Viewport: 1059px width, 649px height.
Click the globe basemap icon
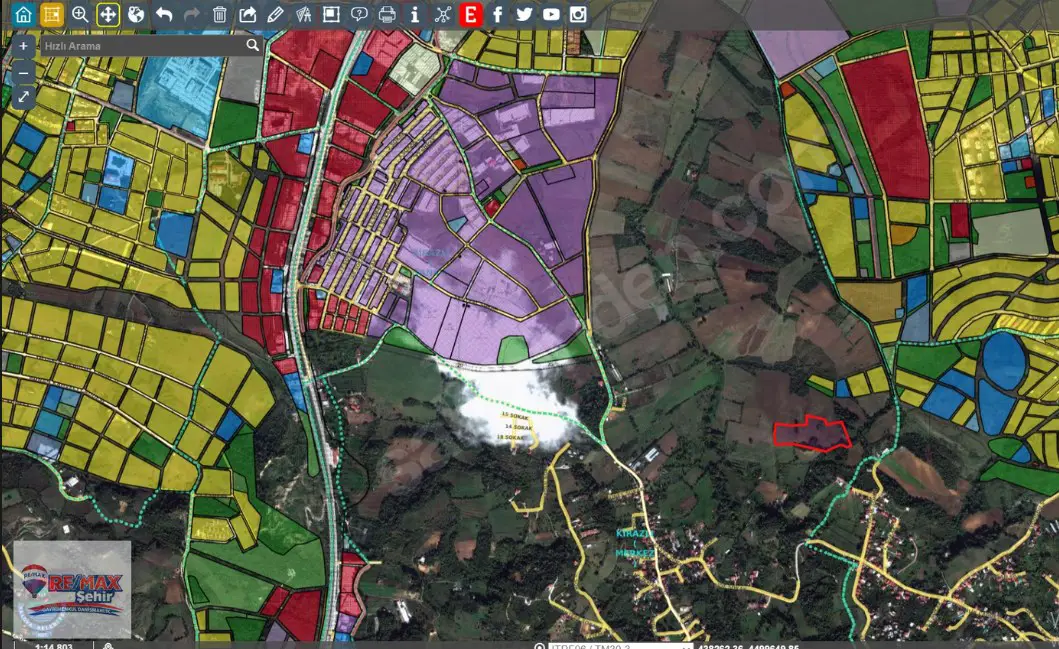pos(136,14)
